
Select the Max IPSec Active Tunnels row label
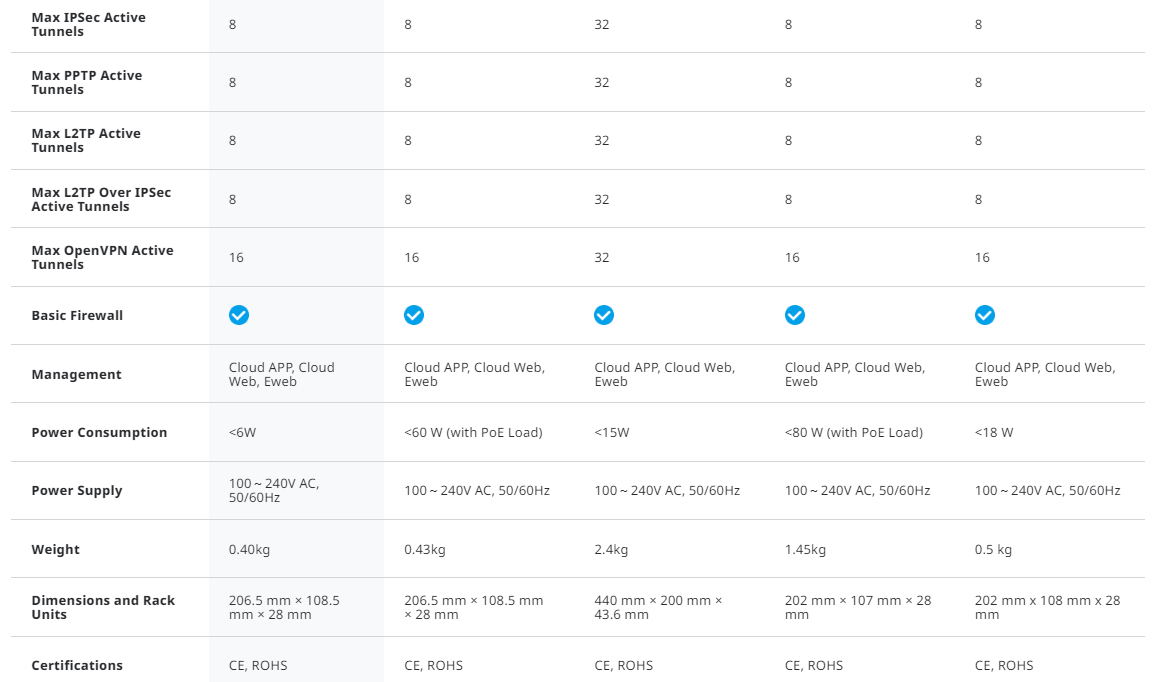click(88, 25)
